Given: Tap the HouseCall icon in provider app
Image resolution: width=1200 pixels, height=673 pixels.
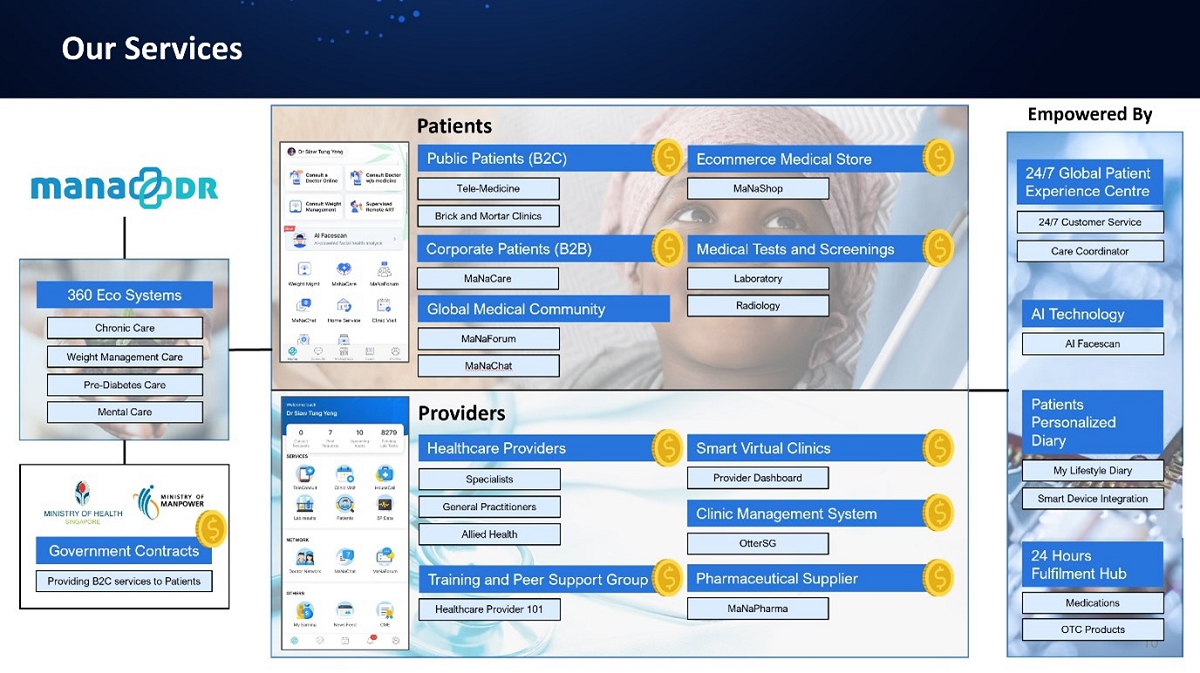Looking at the screenshot, I should tap(384, 475).
